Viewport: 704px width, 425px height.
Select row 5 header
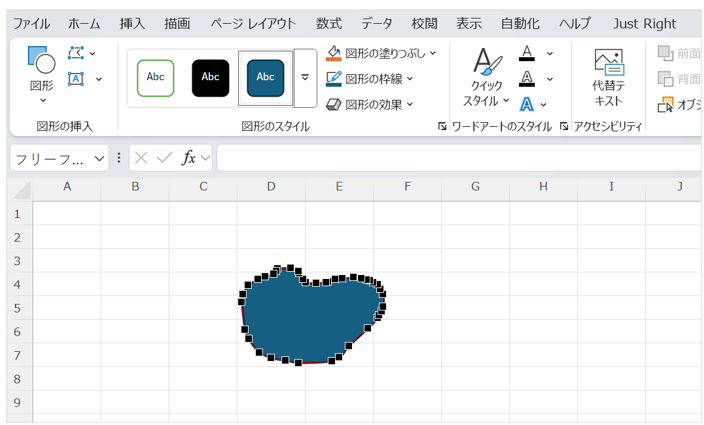click(x=18, y=308)
